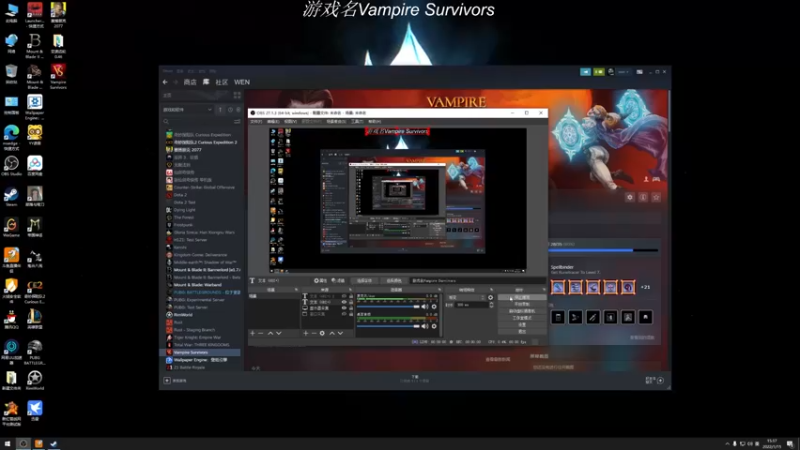Open Vampire Survivors manage gear icon in Steam
Image resolution: width=800 pixels, height=450 pixels.
click(x=630, y=197)
